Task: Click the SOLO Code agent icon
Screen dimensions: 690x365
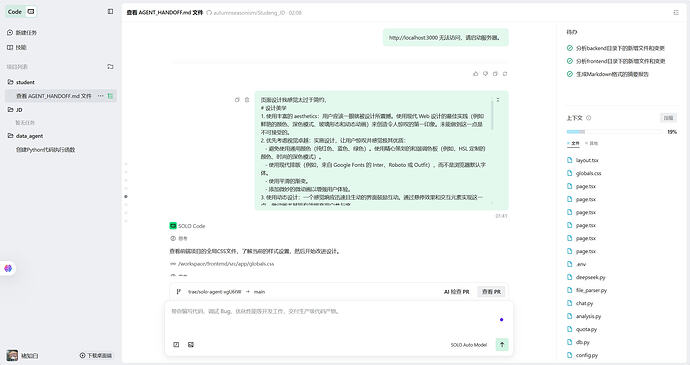Action: point(173,226)
